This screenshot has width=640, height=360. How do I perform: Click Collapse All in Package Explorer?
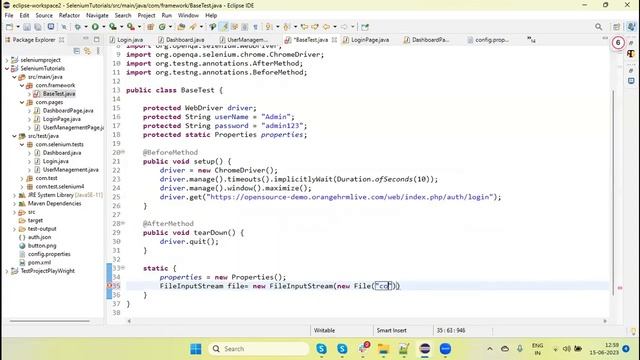coord(77,51)
